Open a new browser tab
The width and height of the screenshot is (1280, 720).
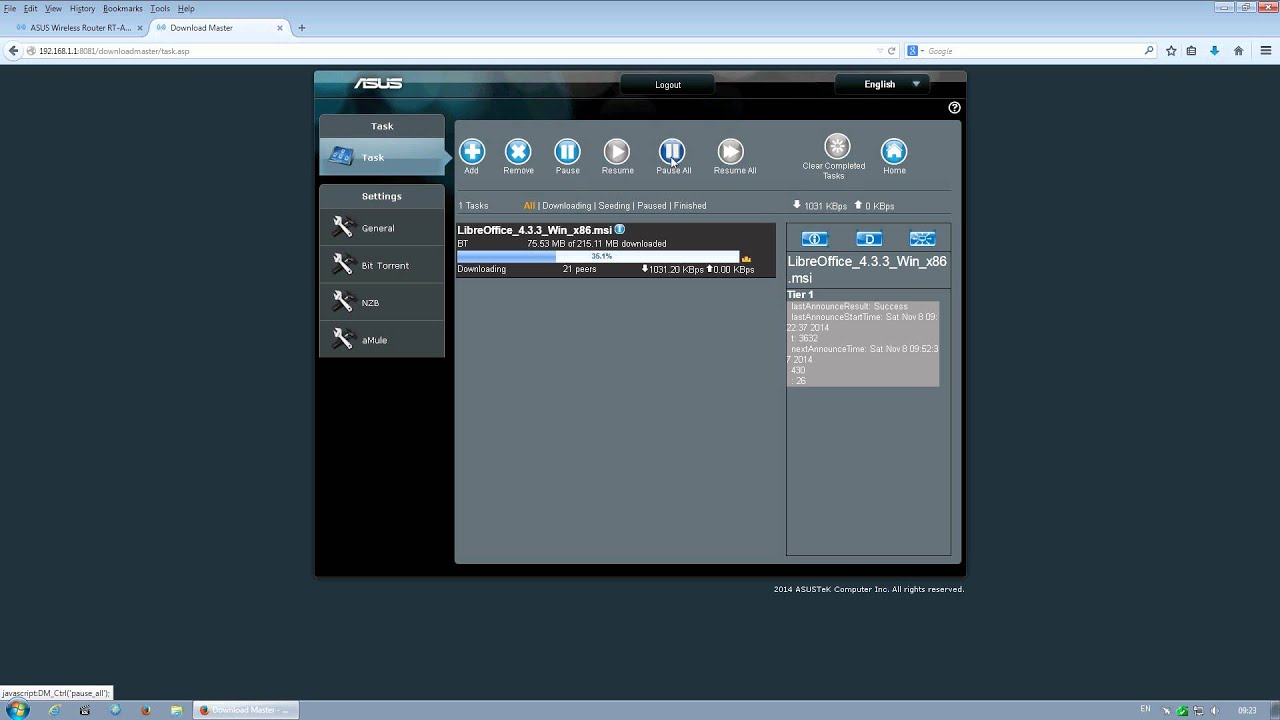click(x=302, y=28)
